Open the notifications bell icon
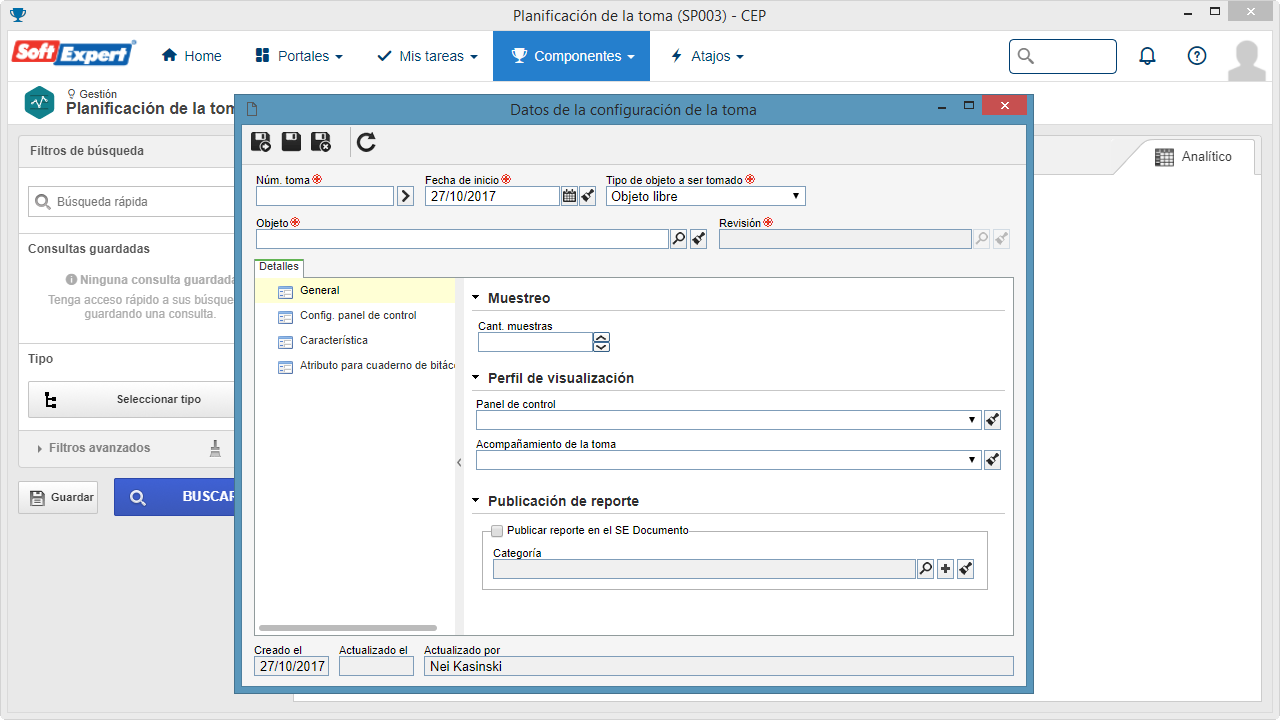Viewport: 1280px width, 720px height. point(1148,56)
